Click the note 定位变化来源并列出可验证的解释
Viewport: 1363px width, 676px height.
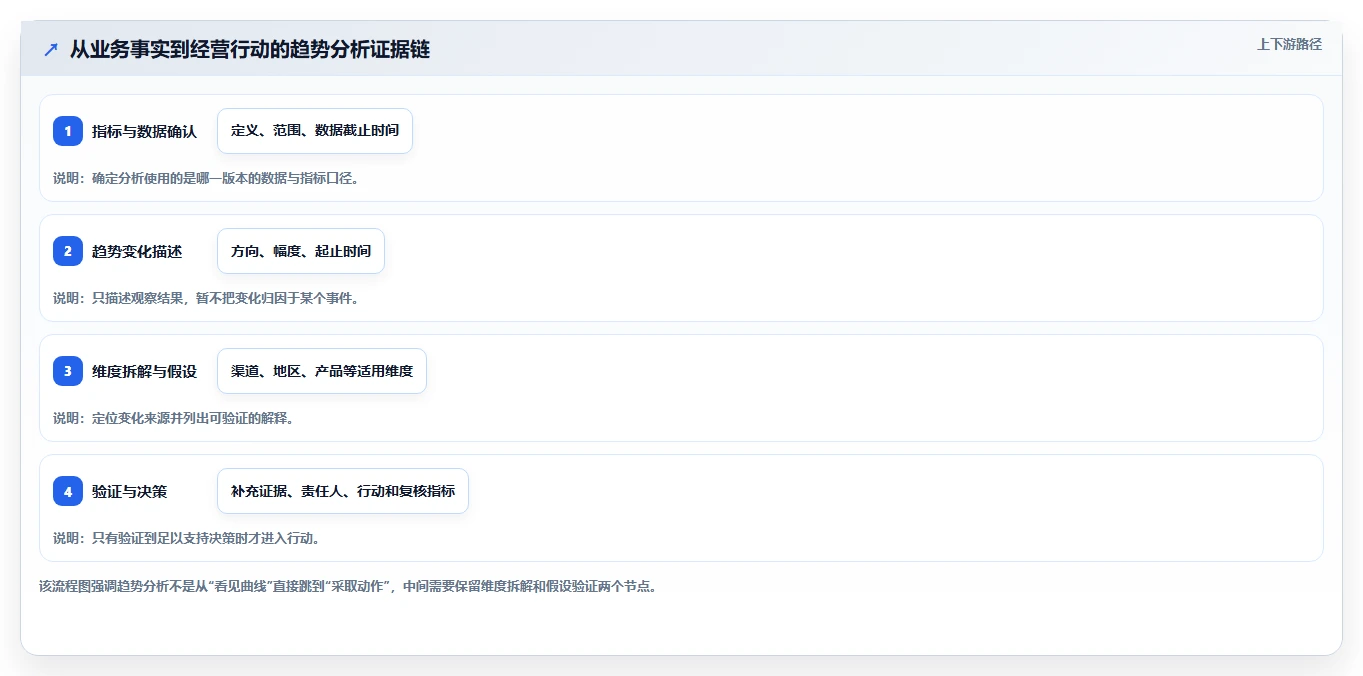coord(174,418)
